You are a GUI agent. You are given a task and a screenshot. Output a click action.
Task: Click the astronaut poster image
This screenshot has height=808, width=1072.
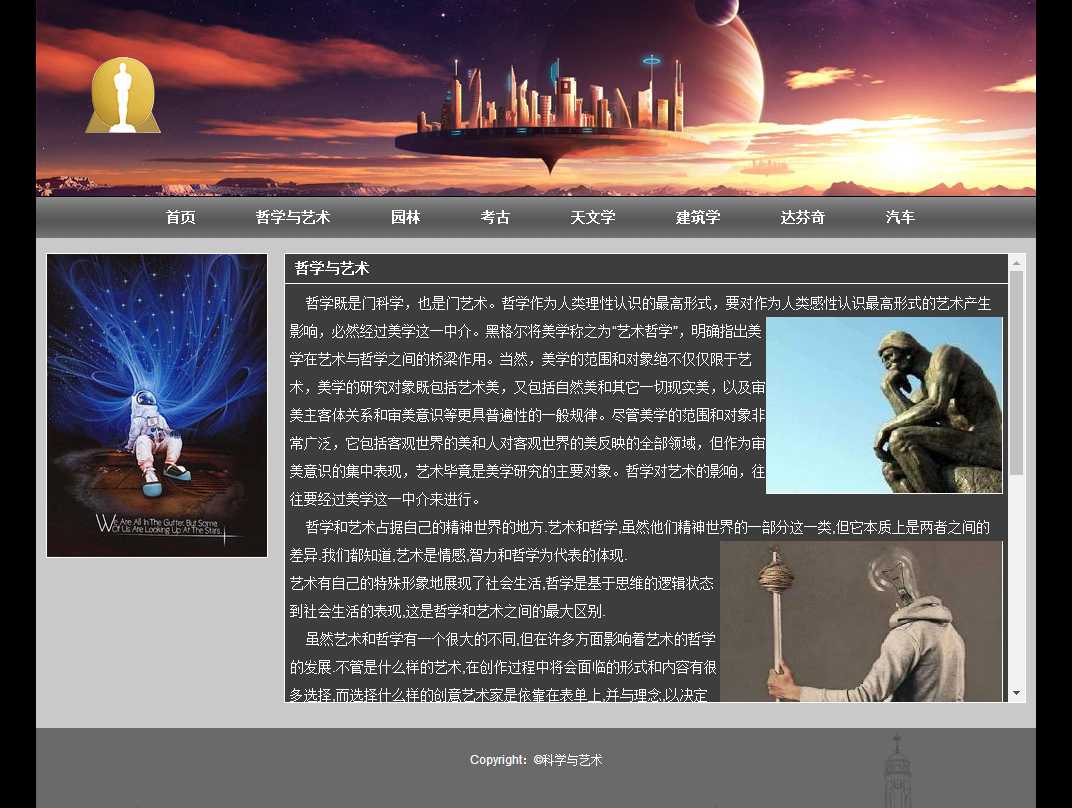157,405
